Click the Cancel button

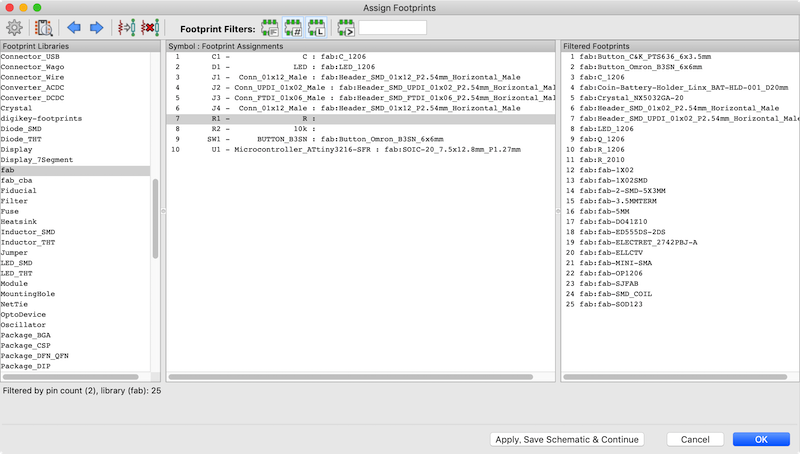695,439
